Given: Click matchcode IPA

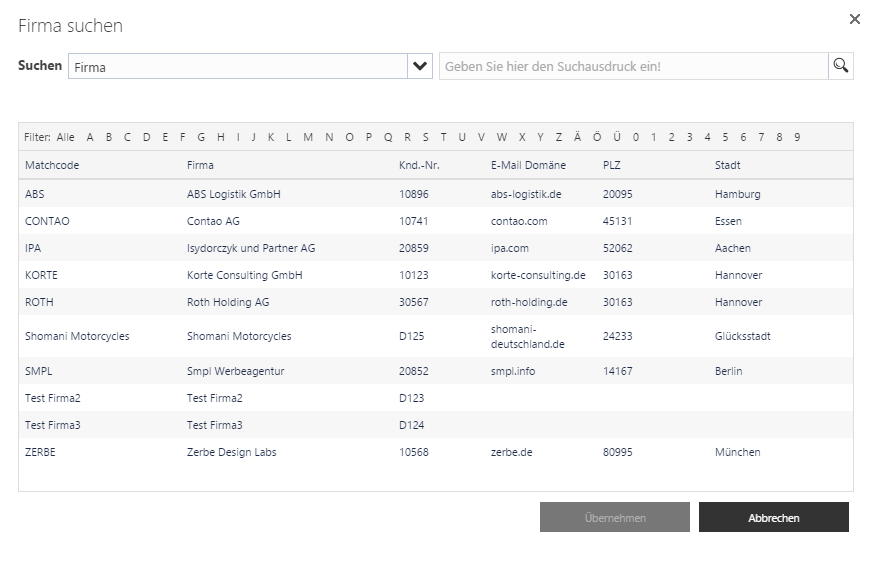Looking at the screenshot, I should point(33,248).
